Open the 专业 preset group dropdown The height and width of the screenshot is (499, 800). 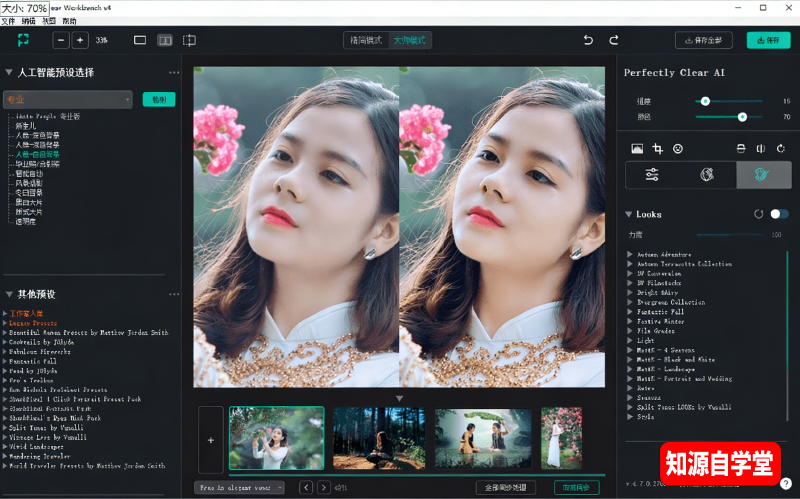[x=68, y=99]
